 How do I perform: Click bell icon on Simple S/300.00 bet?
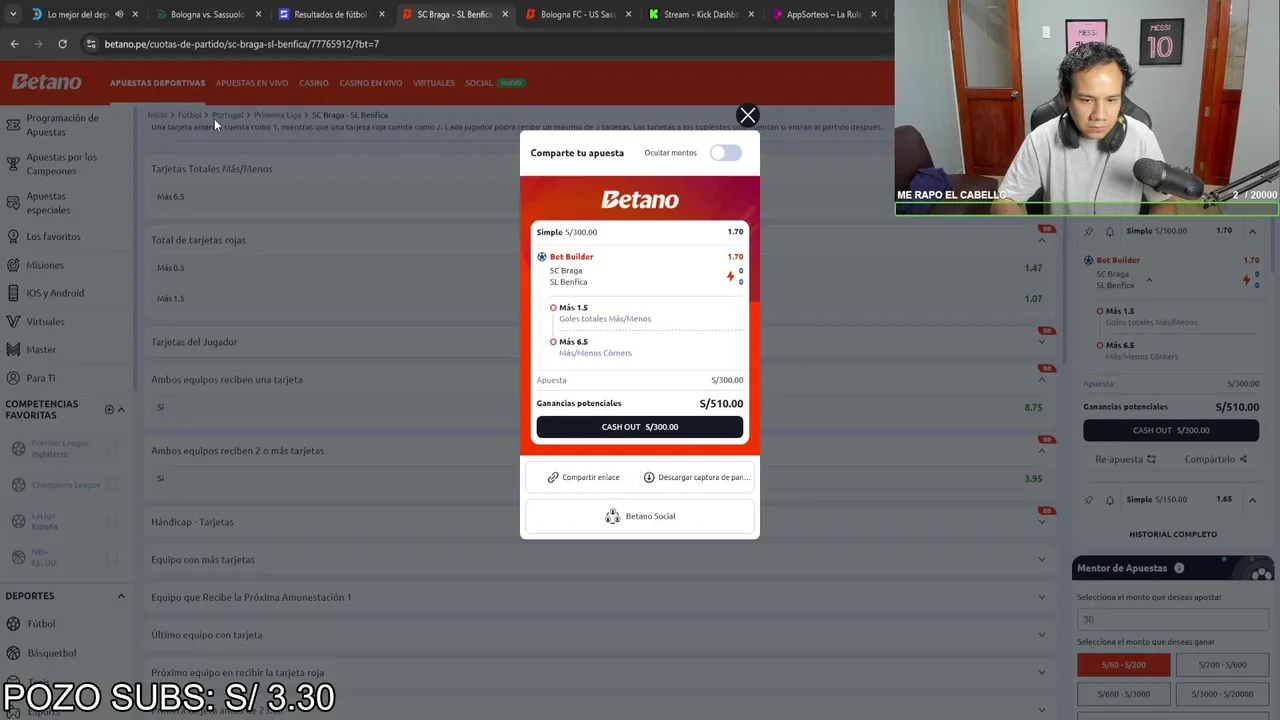[1109, 231]
